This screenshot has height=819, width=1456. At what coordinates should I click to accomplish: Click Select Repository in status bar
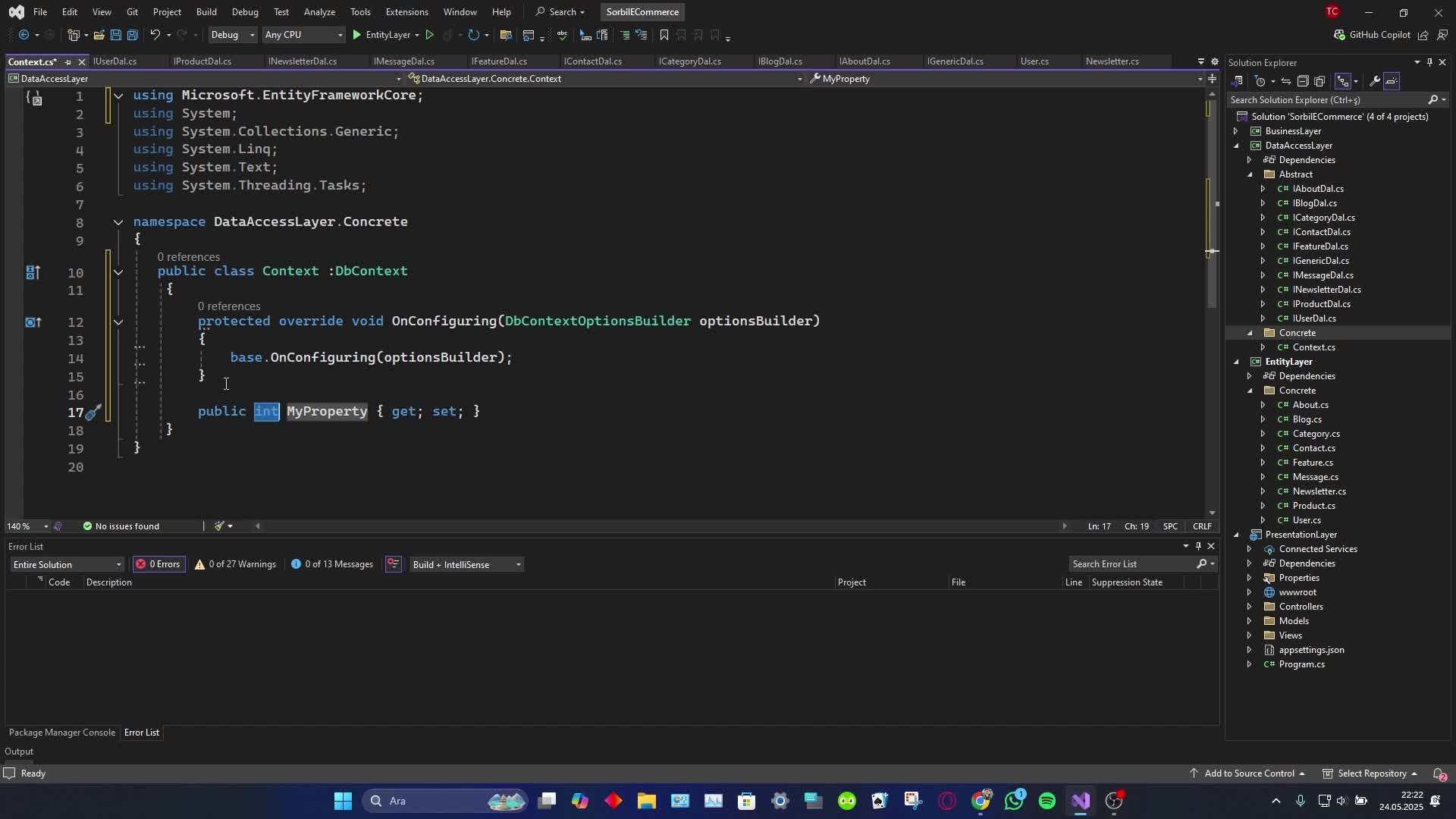[x=1370, y=773]
